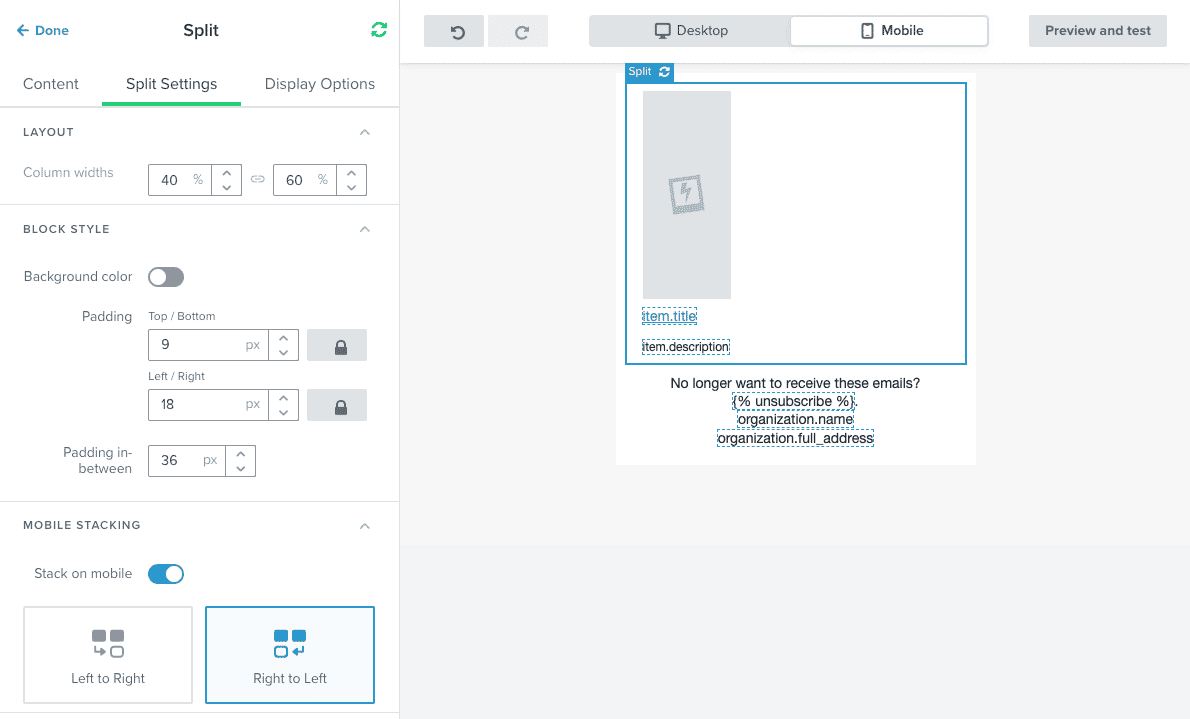The height and width of the screenshot is (719, 1190).
Task: Disable the Stack on mobile toggle
Action: coord(166,574)
